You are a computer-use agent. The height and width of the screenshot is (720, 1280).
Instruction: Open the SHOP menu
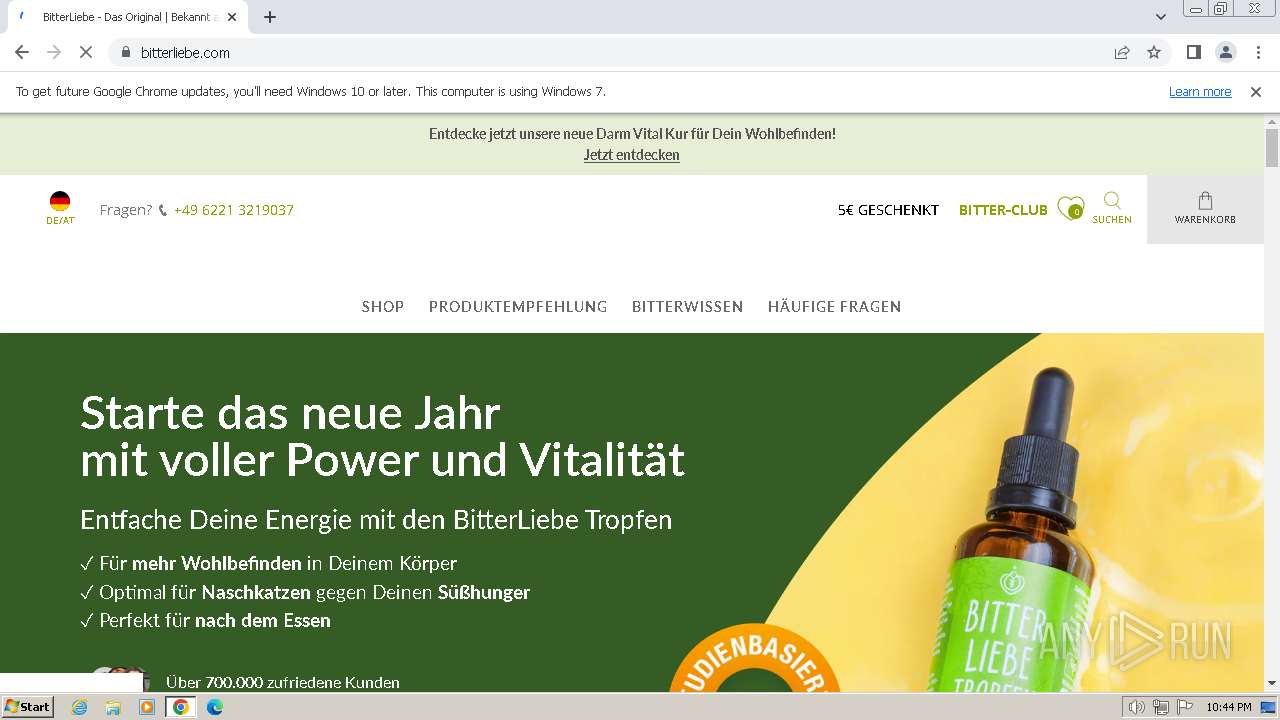(383, 307)
